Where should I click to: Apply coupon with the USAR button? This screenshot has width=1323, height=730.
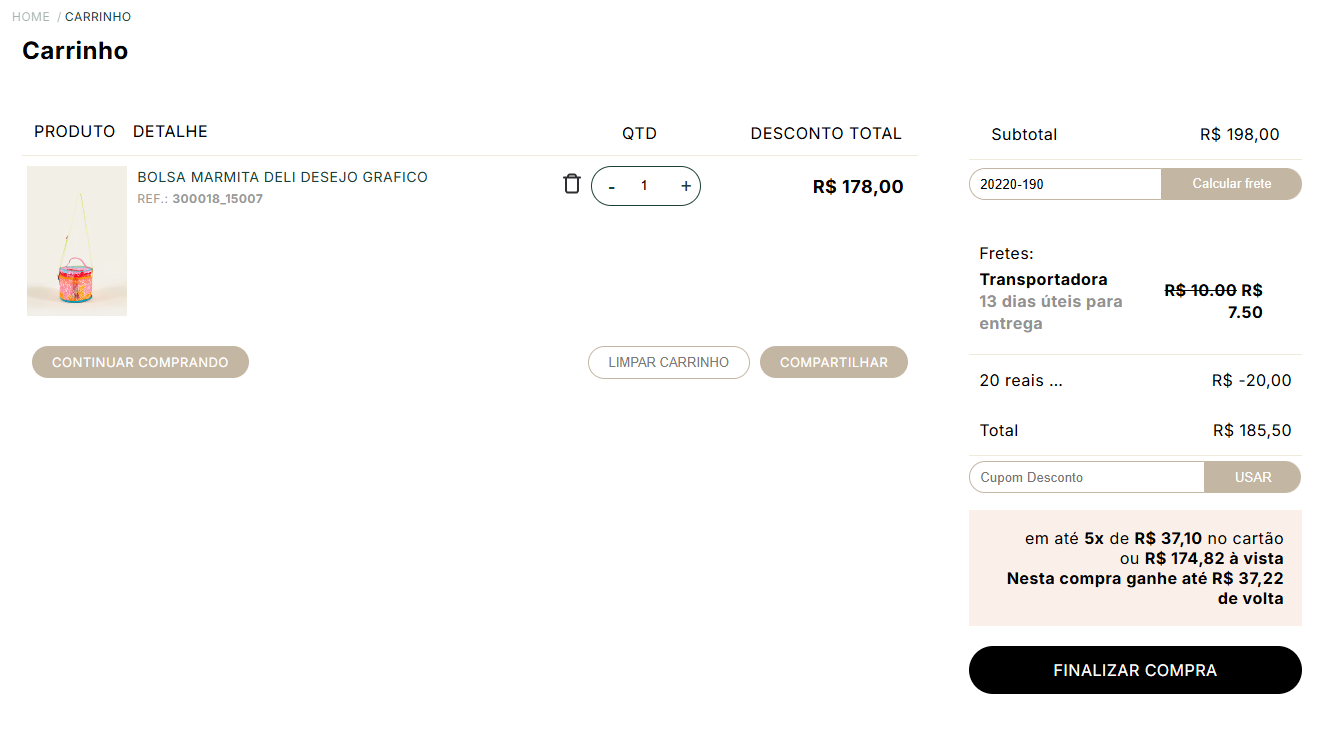[1253, 477]
